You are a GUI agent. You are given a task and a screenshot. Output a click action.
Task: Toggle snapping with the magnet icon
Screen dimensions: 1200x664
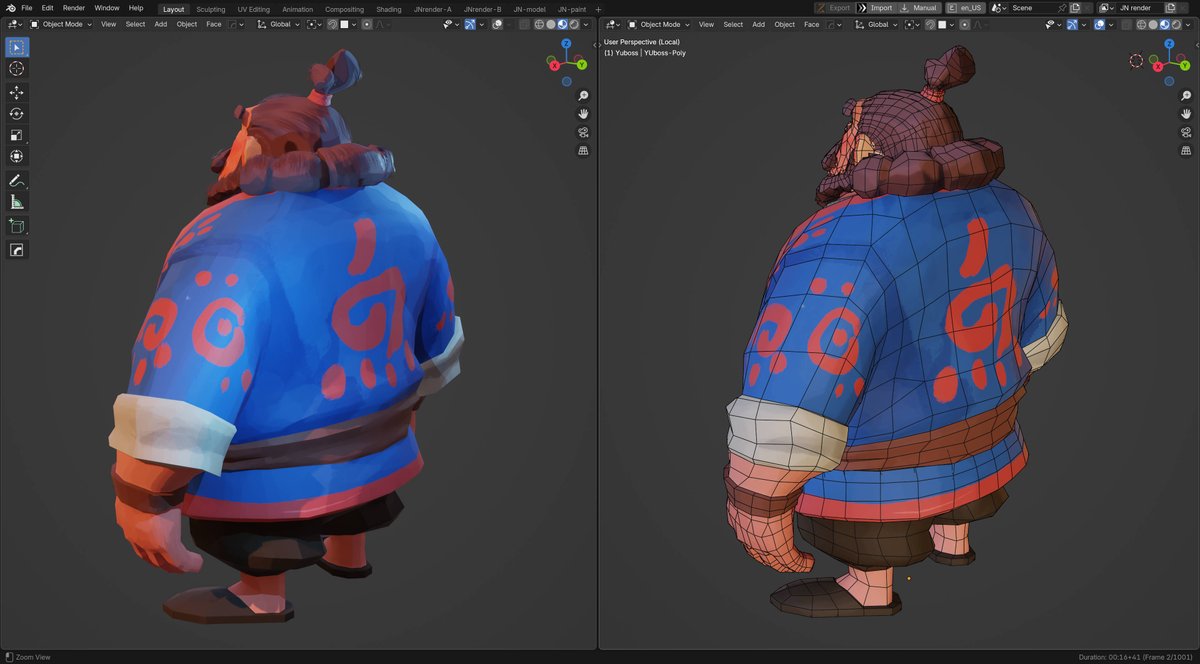tap(331, 24)
